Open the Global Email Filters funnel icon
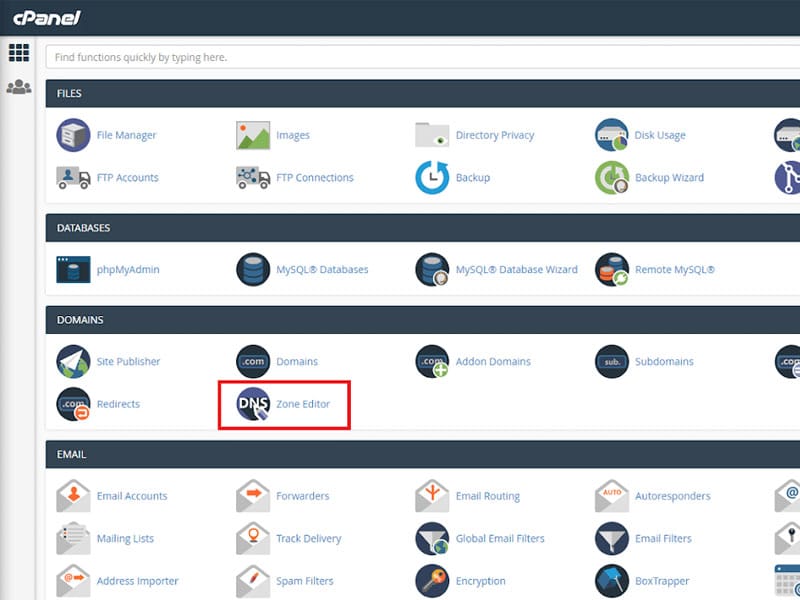This screenshot has height=600, width=800. click(x=432, y=538)
